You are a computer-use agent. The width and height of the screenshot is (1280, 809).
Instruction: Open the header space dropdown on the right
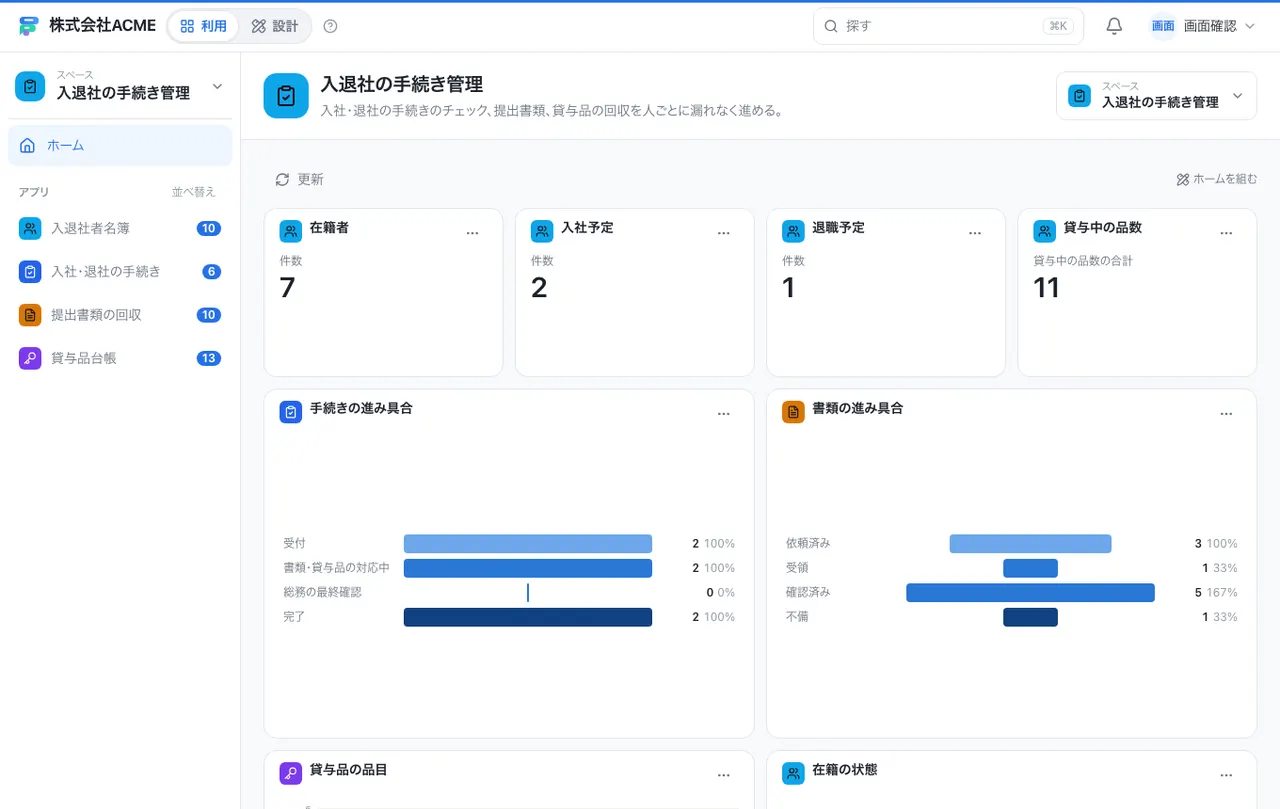(x=1156, y=96)
